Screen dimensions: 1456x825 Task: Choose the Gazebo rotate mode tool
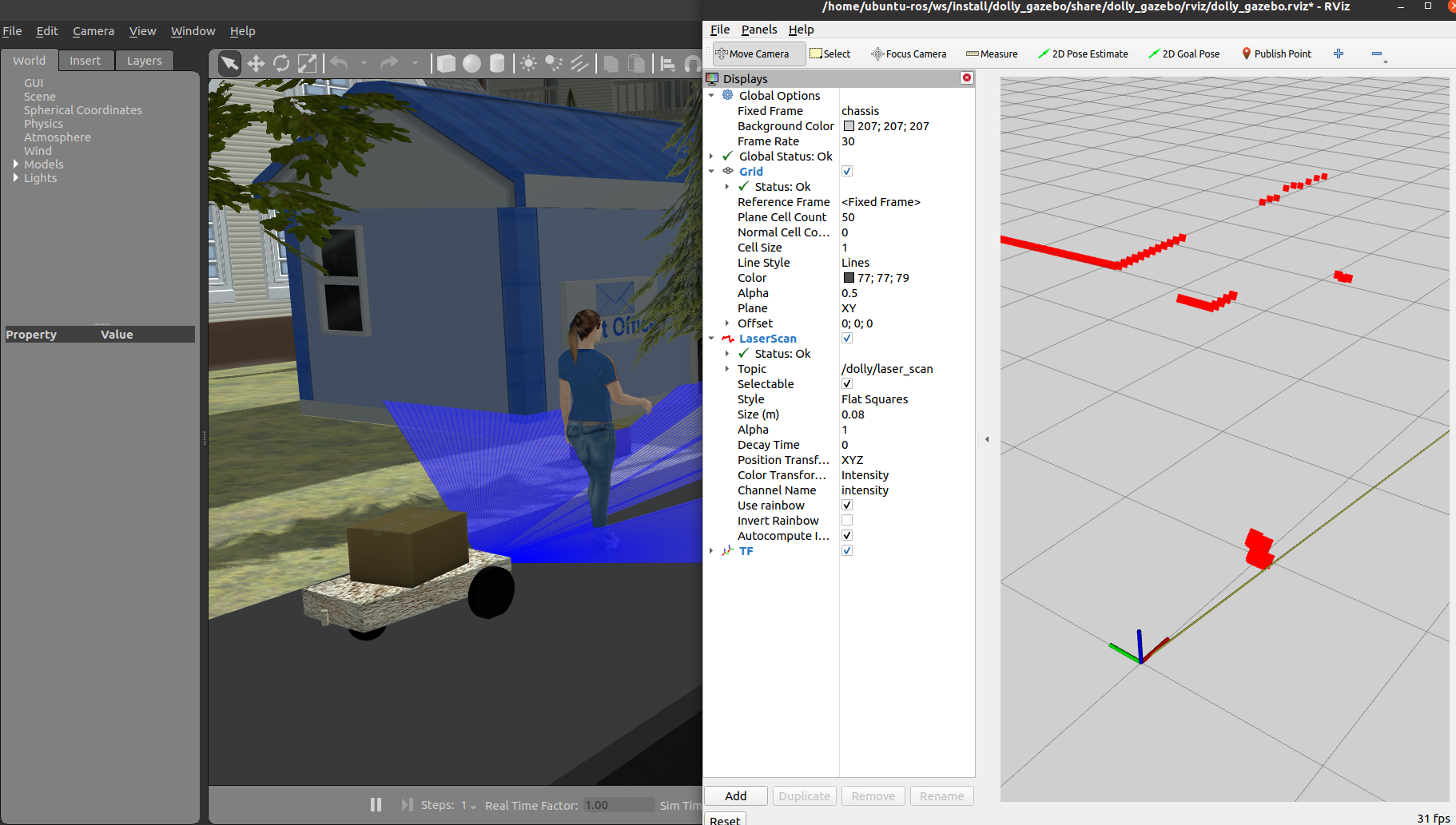(281, 63)
